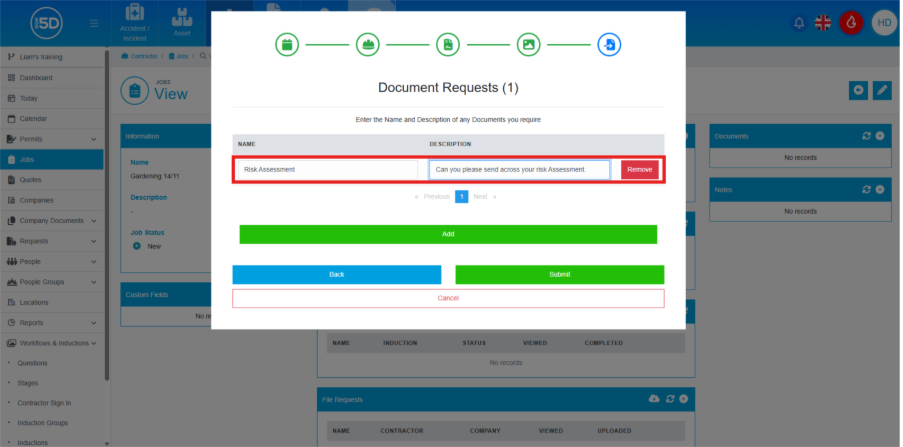Image resolution: width=903 pixels, height=447 pixels.
Task: Open the notifications bell
Action: pos(798,23)
